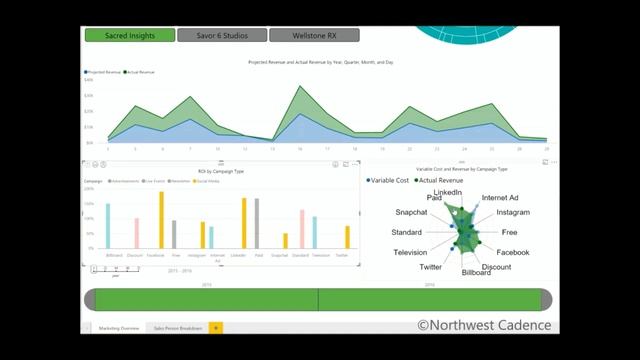
Task: Click the left gray handle of the timeline slicer
Action: [x=90, y=300]
